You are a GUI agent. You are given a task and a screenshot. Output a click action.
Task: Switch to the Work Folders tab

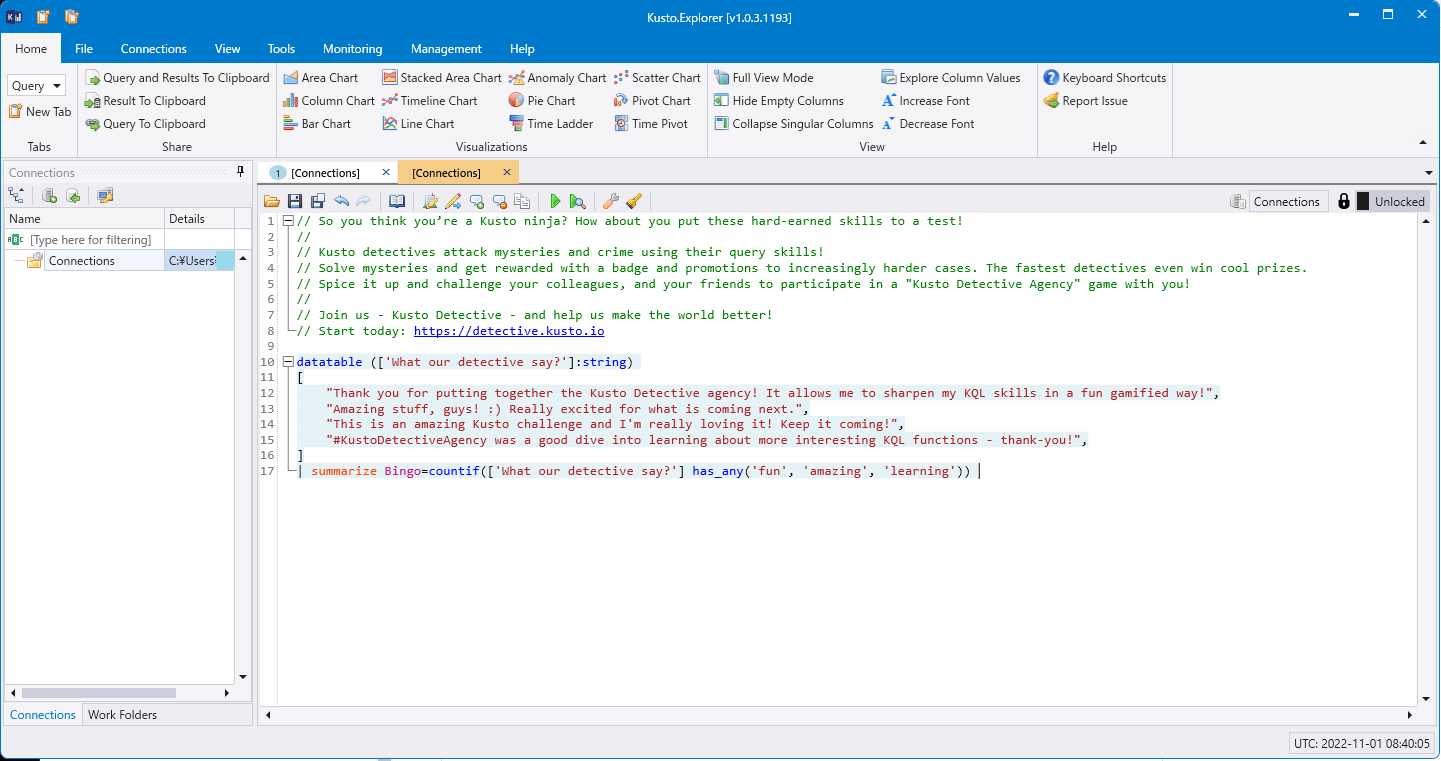[x=122, y=714]
